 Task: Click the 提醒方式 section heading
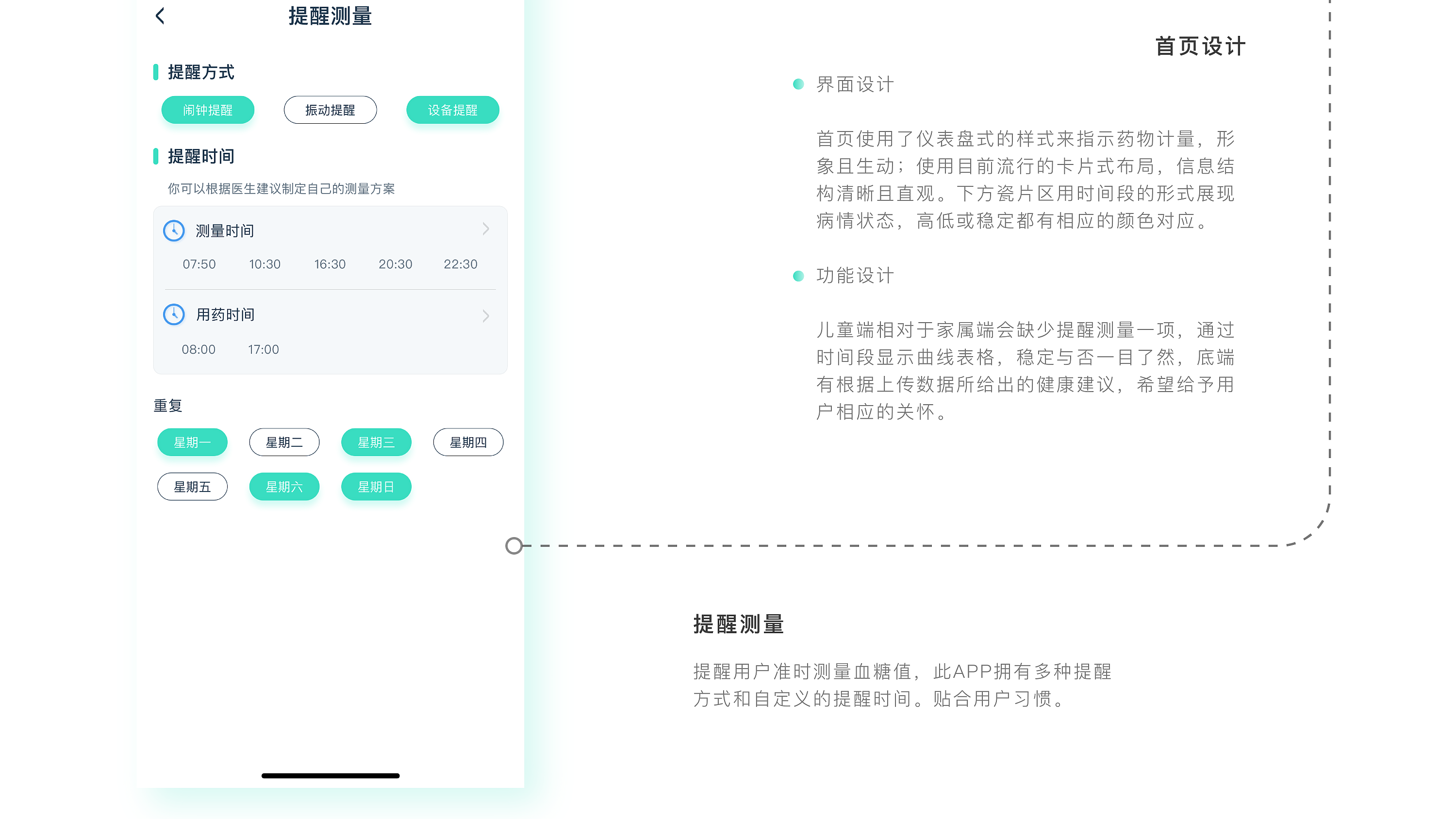tap(200, 72)
